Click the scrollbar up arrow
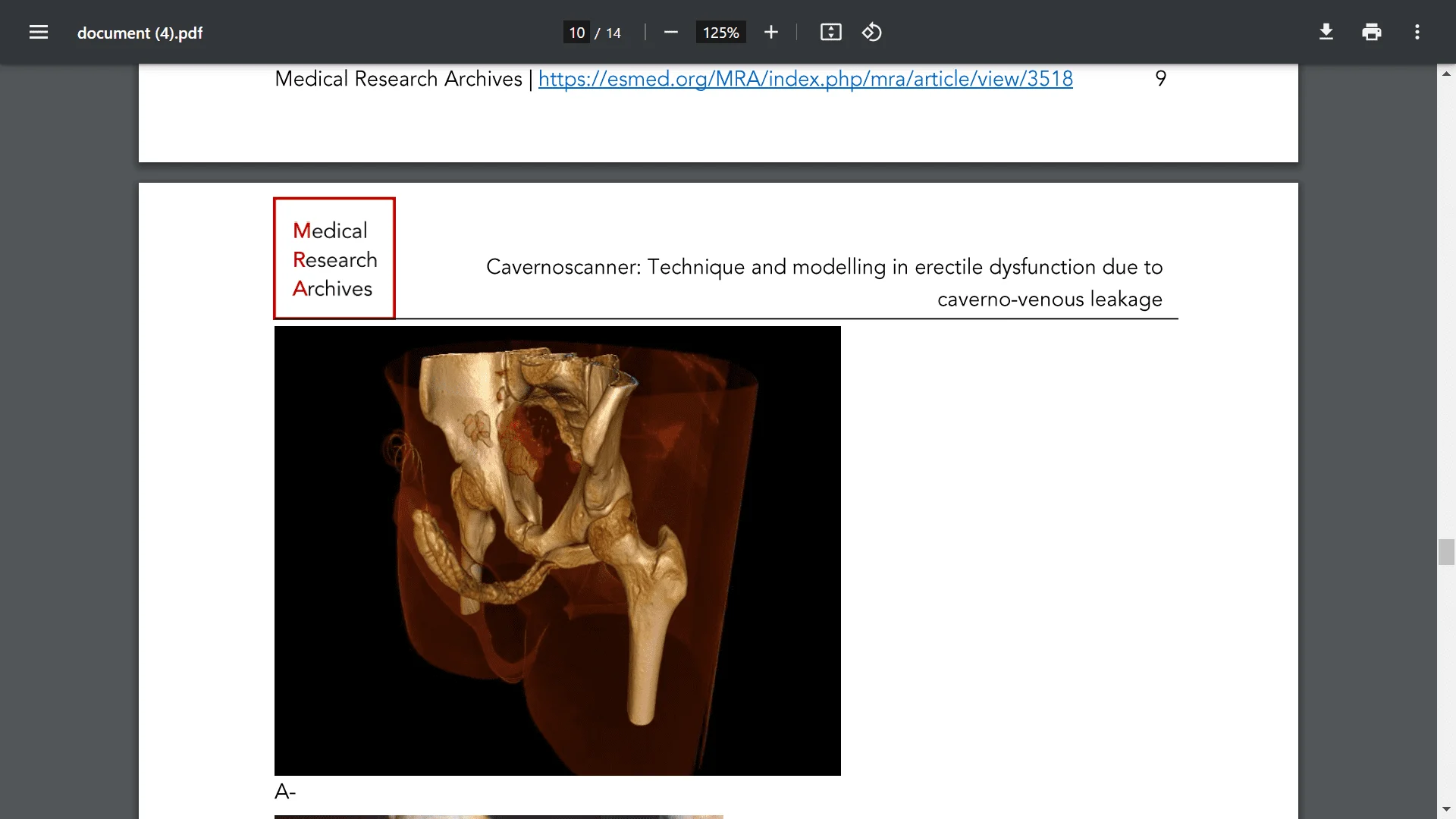Viewport: 1456px width, 819px height. (x=1446, y=74)
